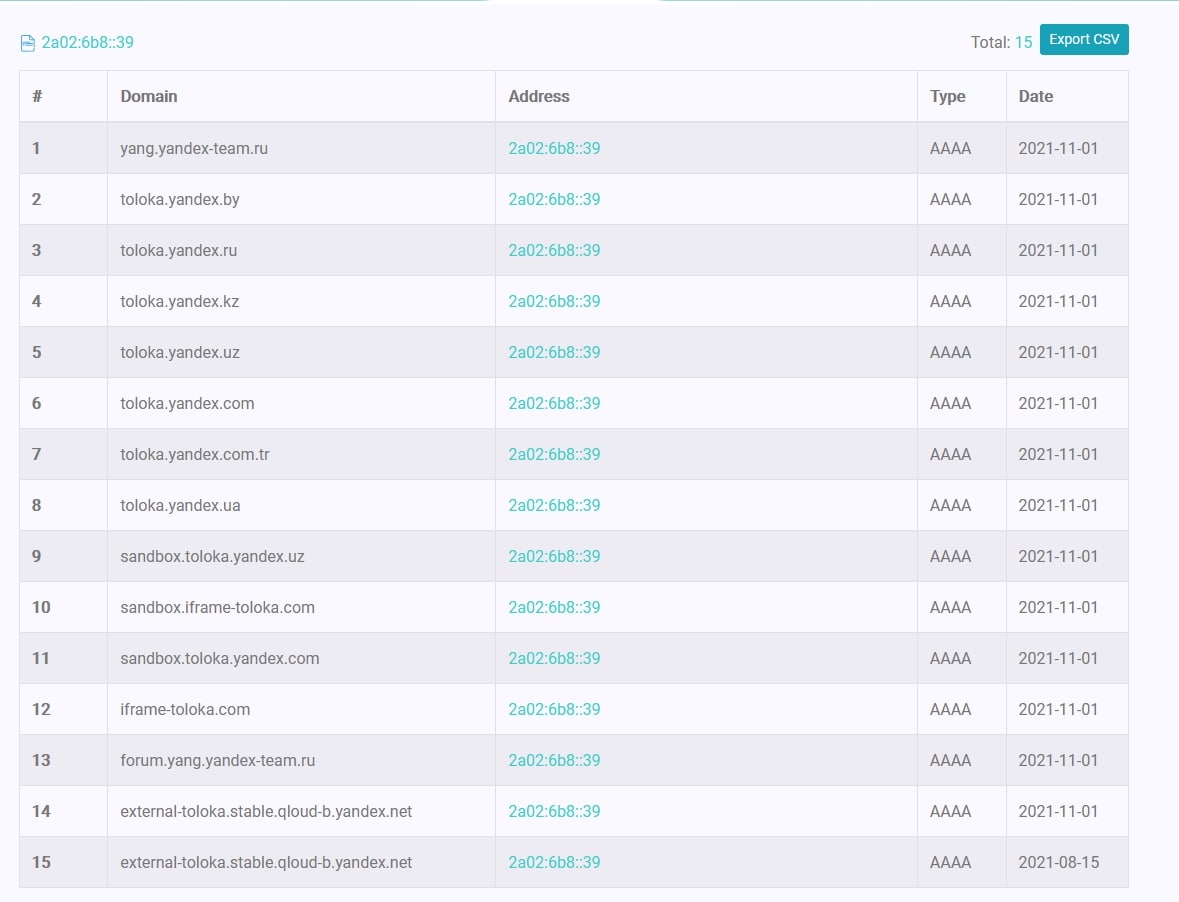Select domain toloka.yandex.by
This screenshot has height=902, width=1179.
[x=180, y=199]
